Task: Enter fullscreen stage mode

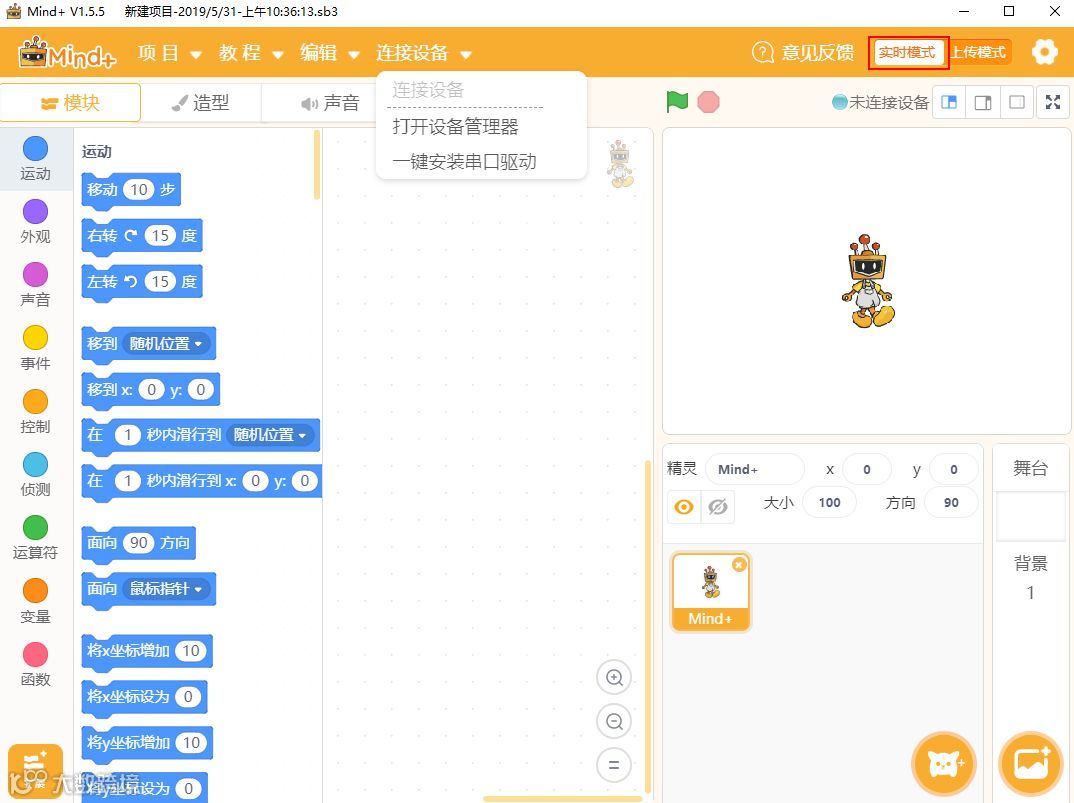Action: pyautogui.click(x=1053, y=103)
